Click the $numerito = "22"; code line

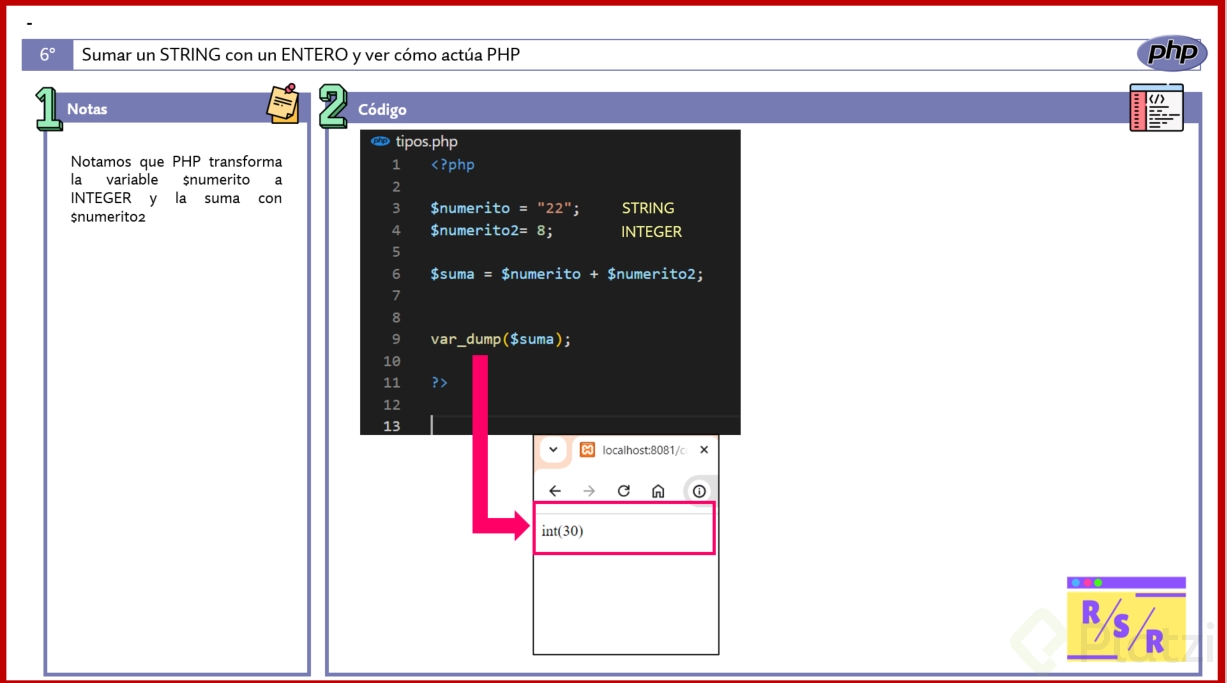point(505,208)
